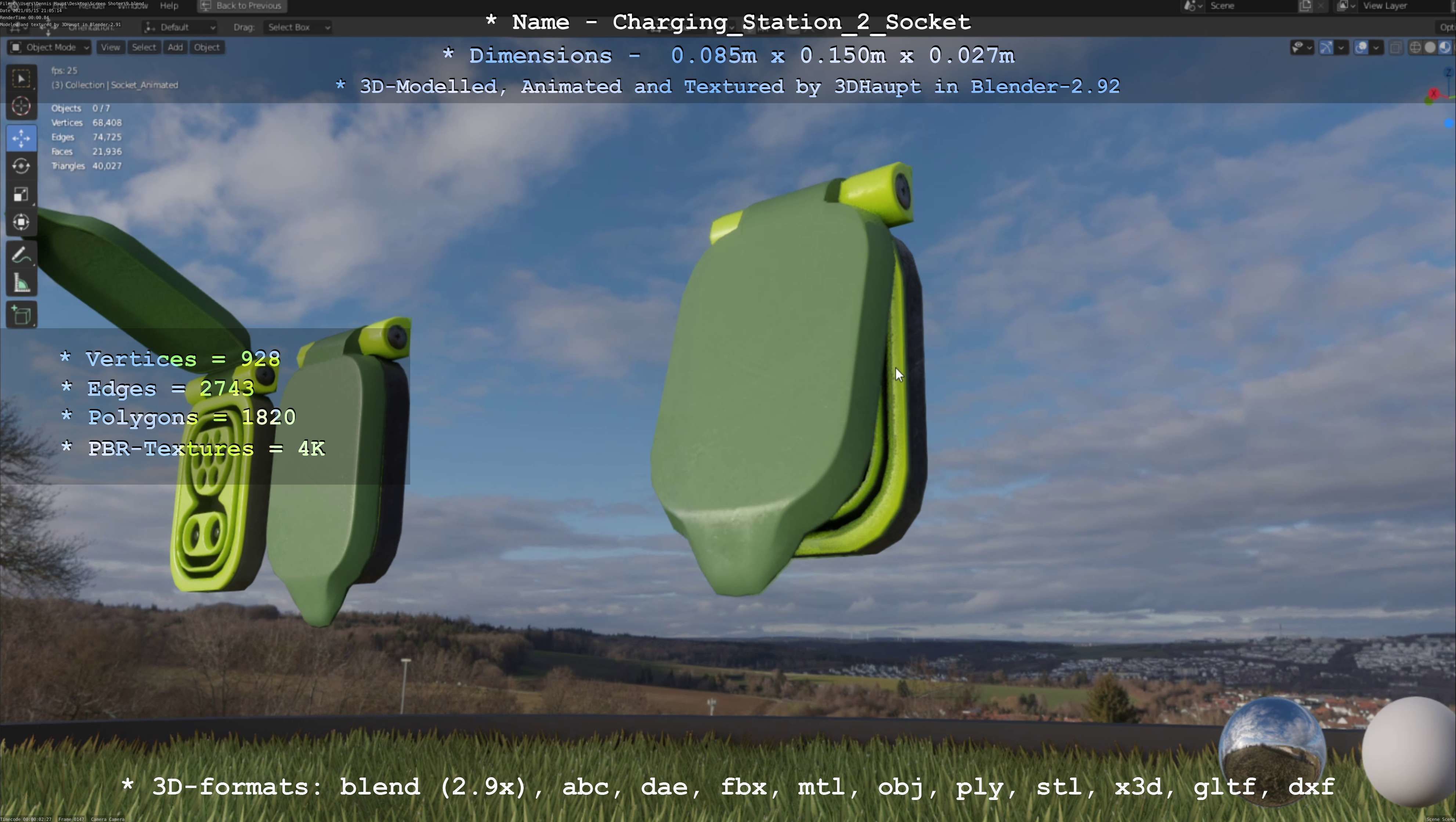Viewport: 1456px width, 822px height.
Task: Switch to material preview shading
Action: (1445, 47)
